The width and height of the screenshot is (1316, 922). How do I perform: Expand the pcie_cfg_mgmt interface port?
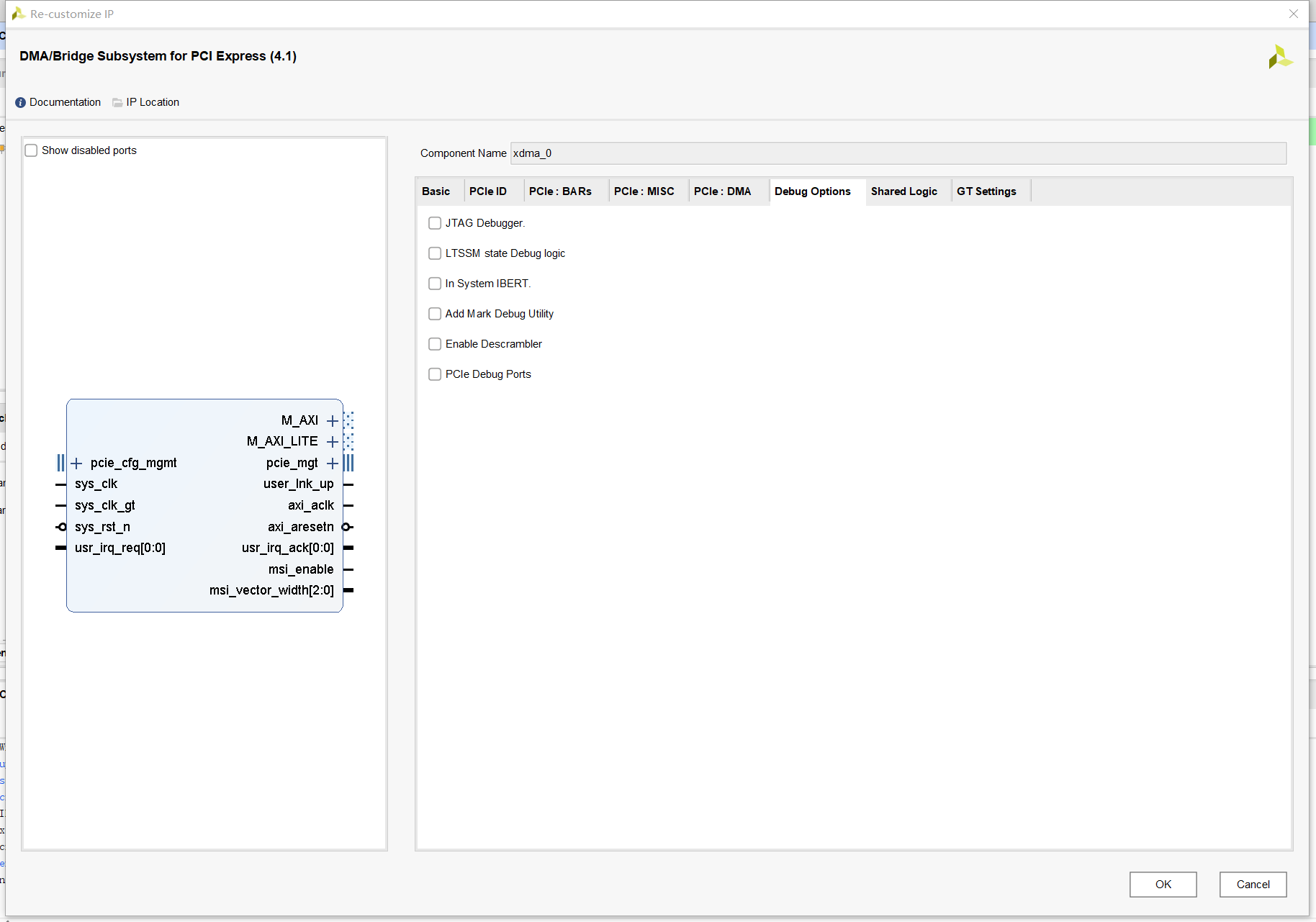[77, 463]
